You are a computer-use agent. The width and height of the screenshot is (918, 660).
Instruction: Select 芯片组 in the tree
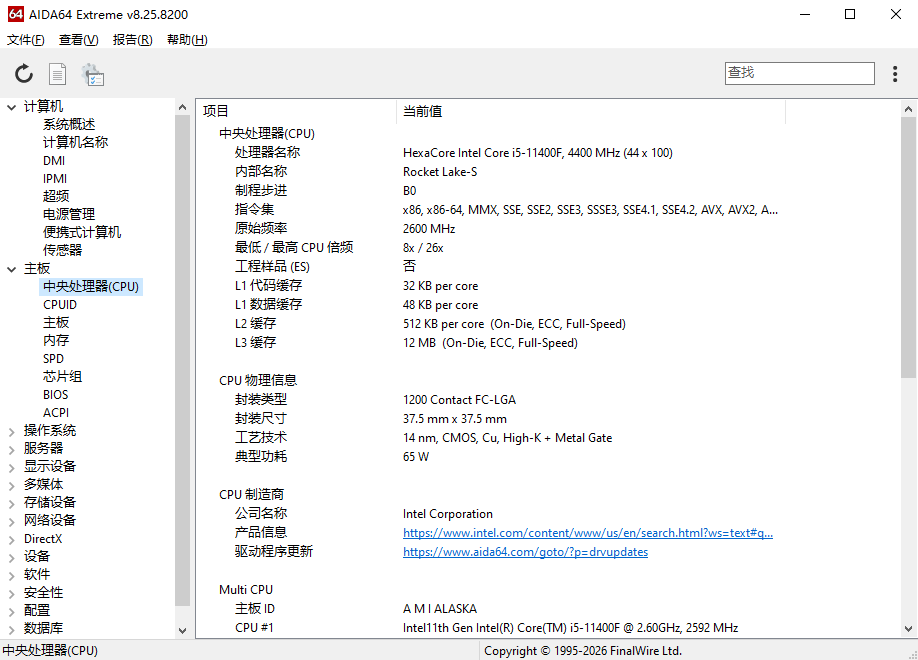(x=63, y=377)
